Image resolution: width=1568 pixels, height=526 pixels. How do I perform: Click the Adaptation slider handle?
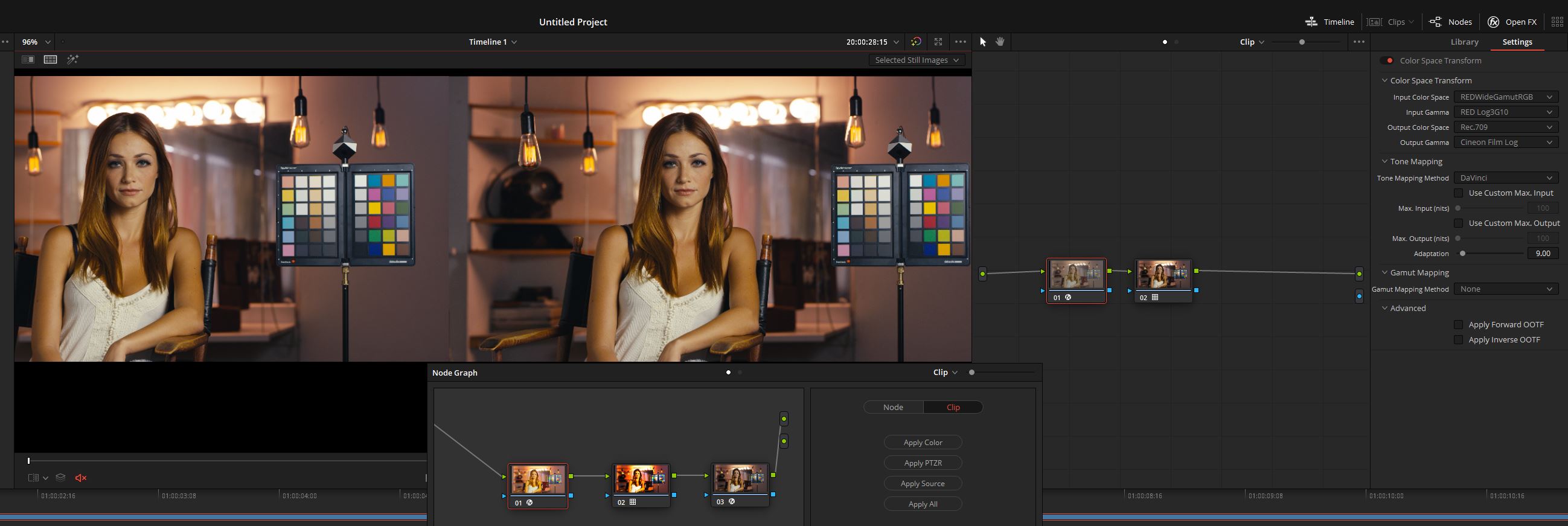click(1463, 254)
